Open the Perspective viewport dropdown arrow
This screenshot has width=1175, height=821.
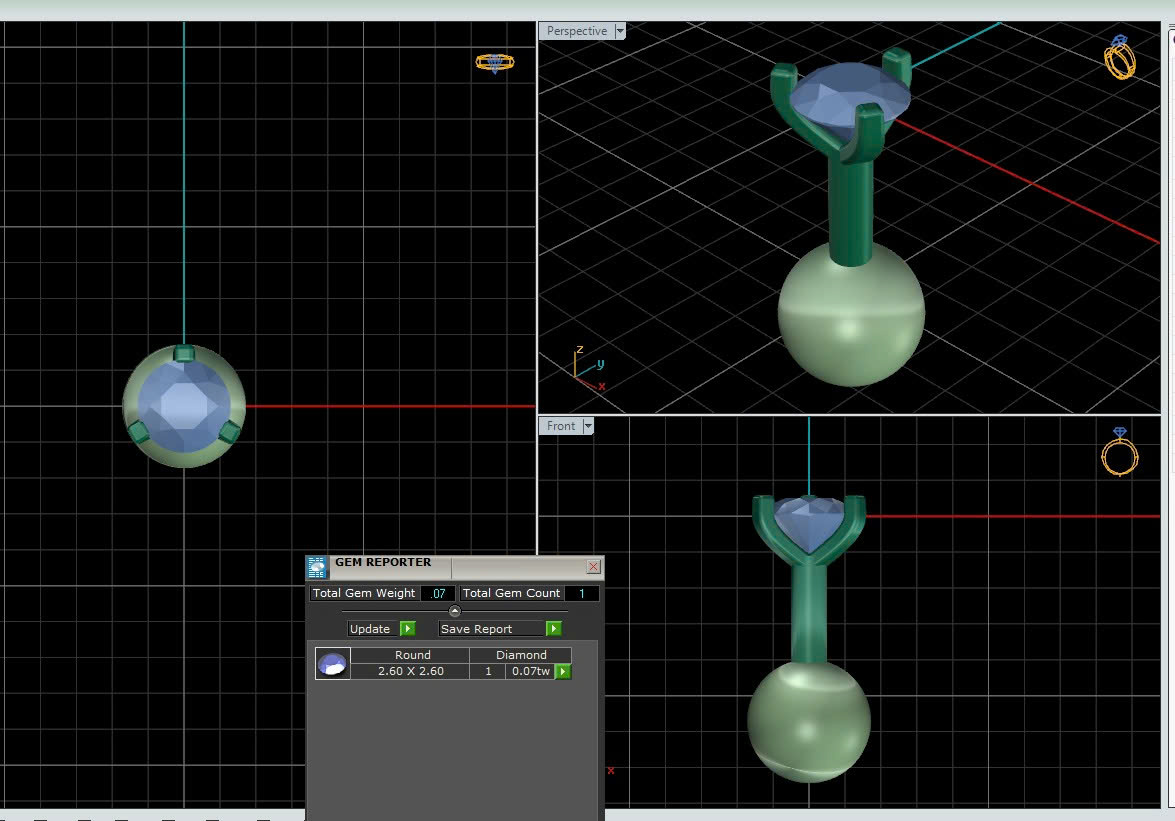point(620,31)
